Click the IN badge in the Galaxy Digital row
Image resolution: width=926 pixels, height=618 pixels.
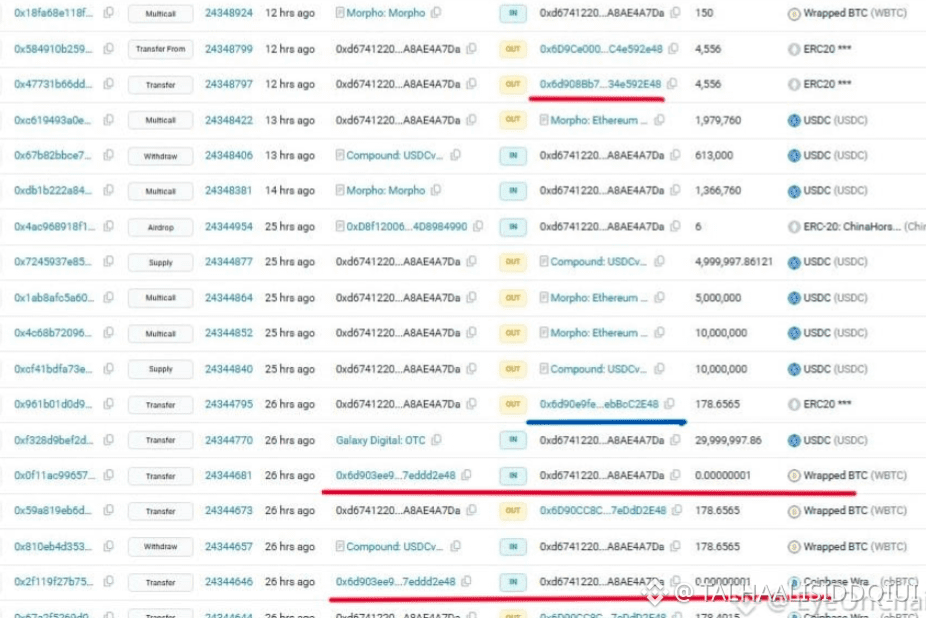point(513,440)
